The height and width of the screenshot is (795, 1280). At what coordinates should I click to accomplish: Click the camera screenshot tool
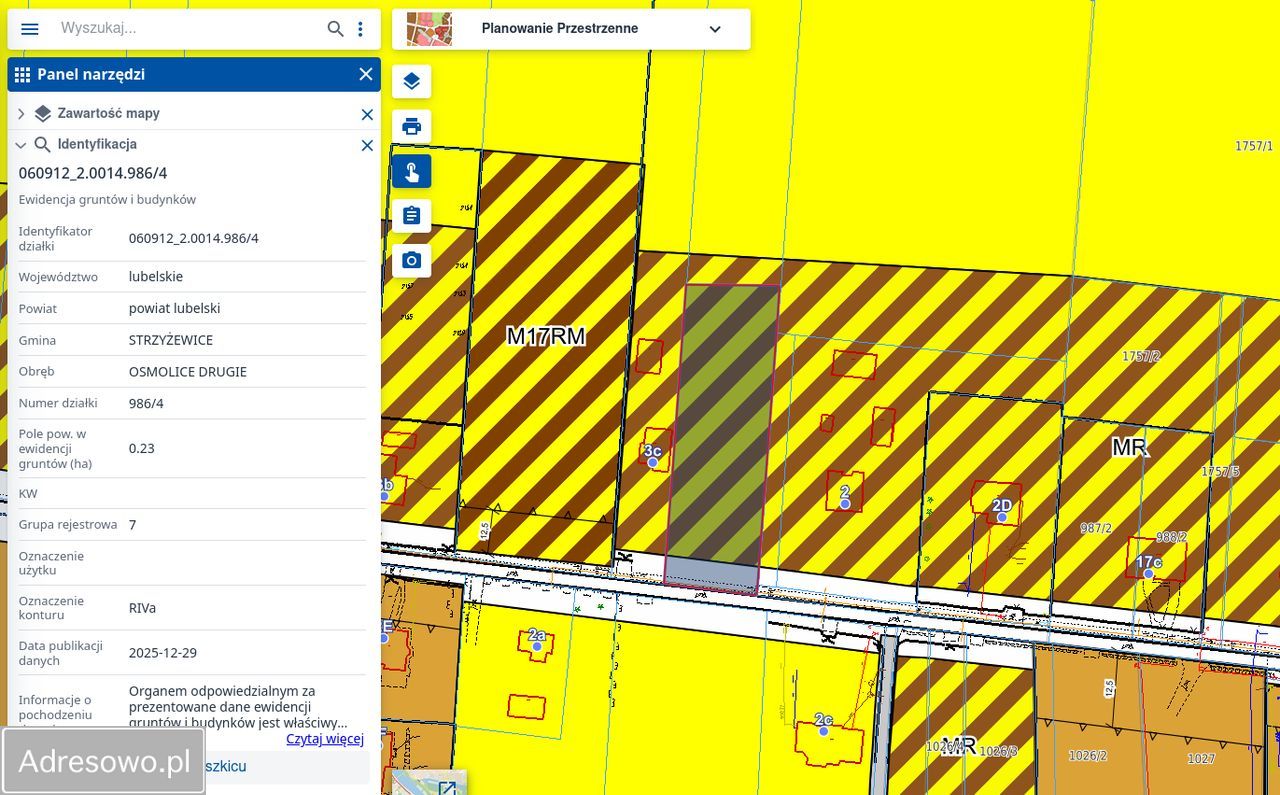tap(411, 261)
